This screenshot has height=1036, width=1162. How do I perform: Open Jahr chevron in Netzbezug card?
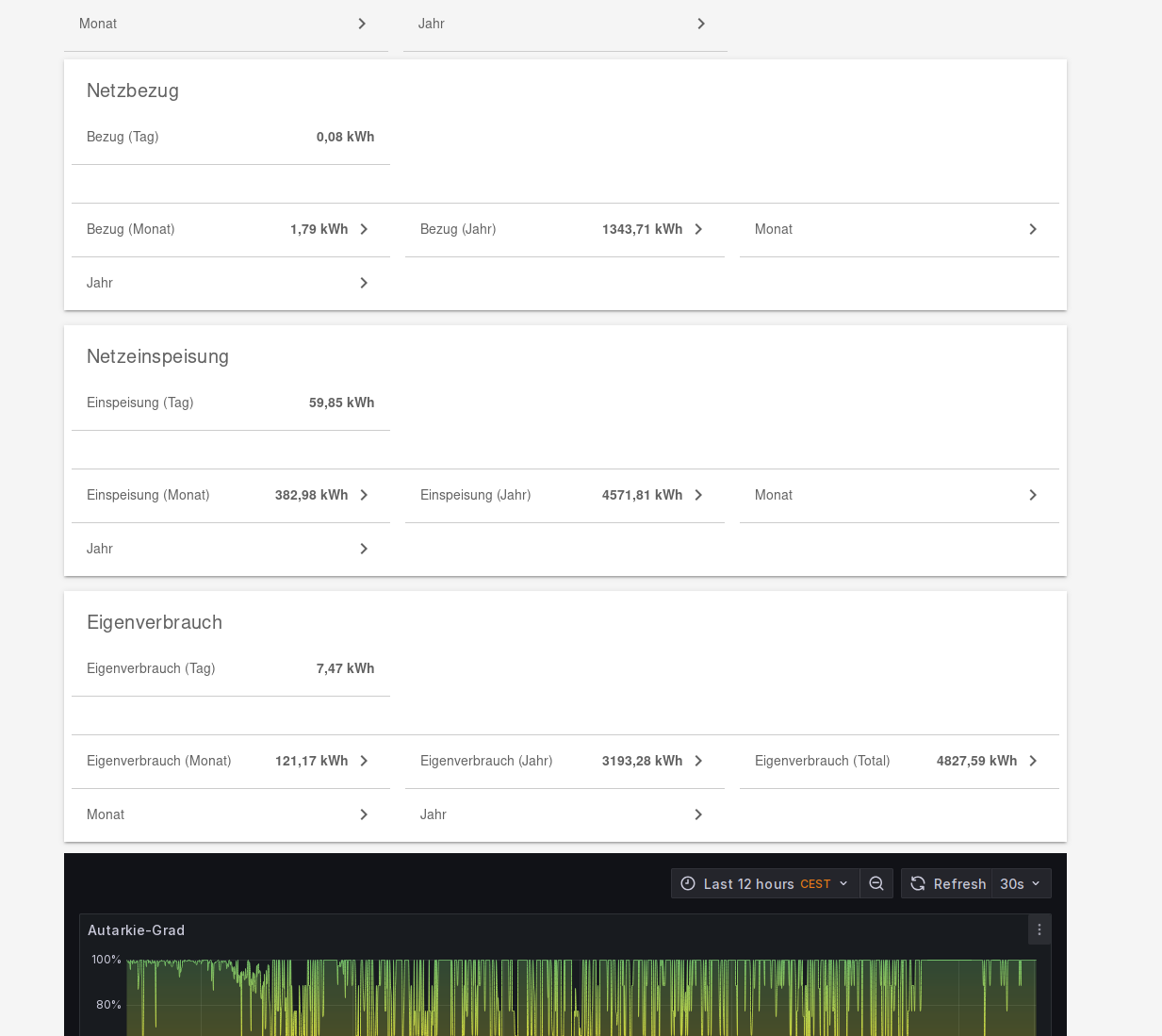(x=364, y=283)
